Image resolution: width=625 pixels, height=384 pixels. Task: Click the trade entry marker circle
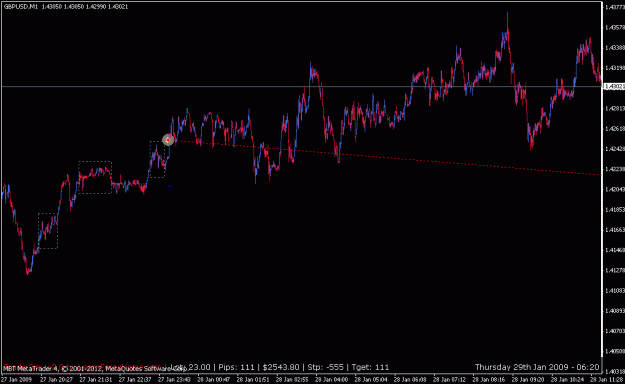168,140
